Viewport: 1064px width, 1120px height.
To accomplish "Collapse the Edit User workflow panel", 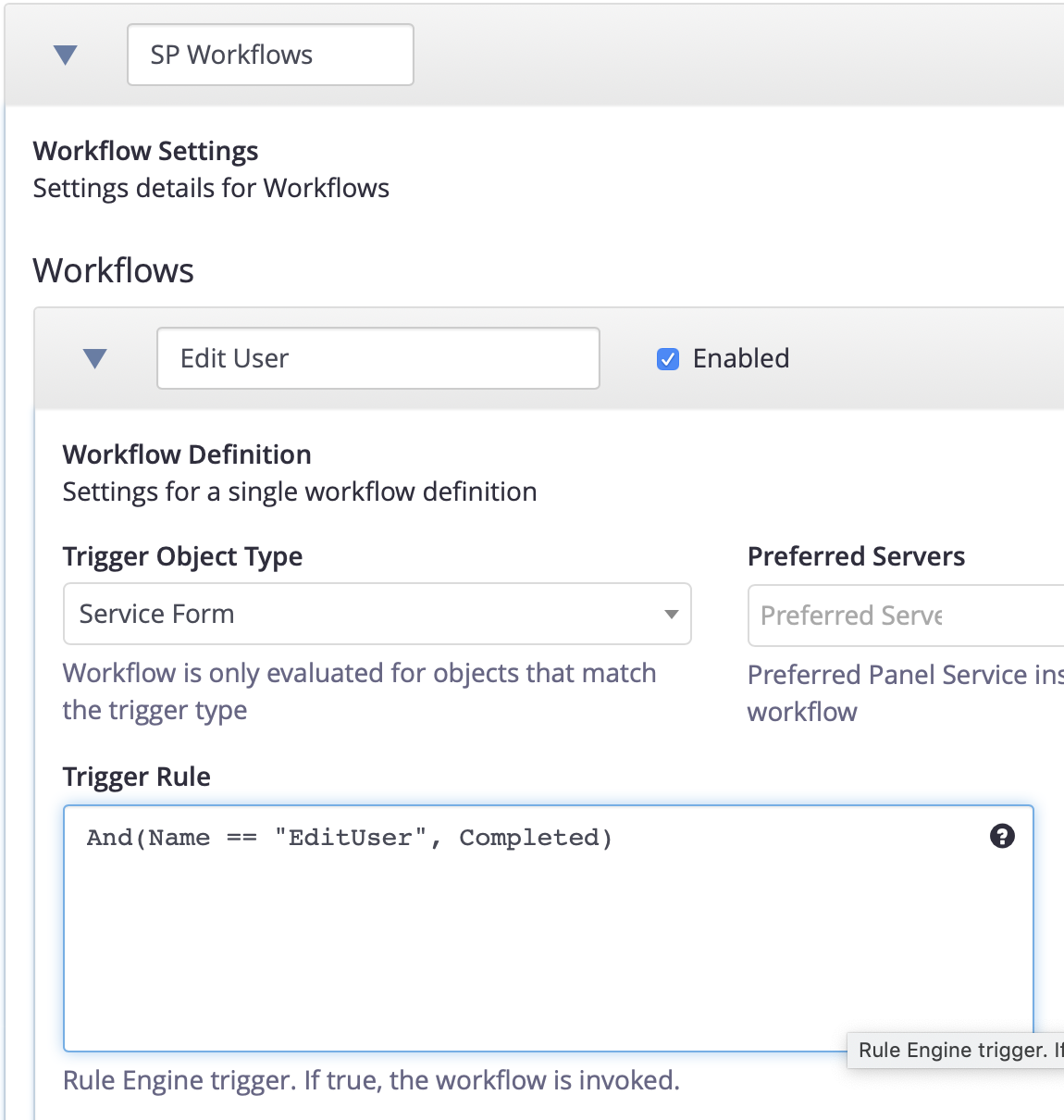I will [94, 358].
